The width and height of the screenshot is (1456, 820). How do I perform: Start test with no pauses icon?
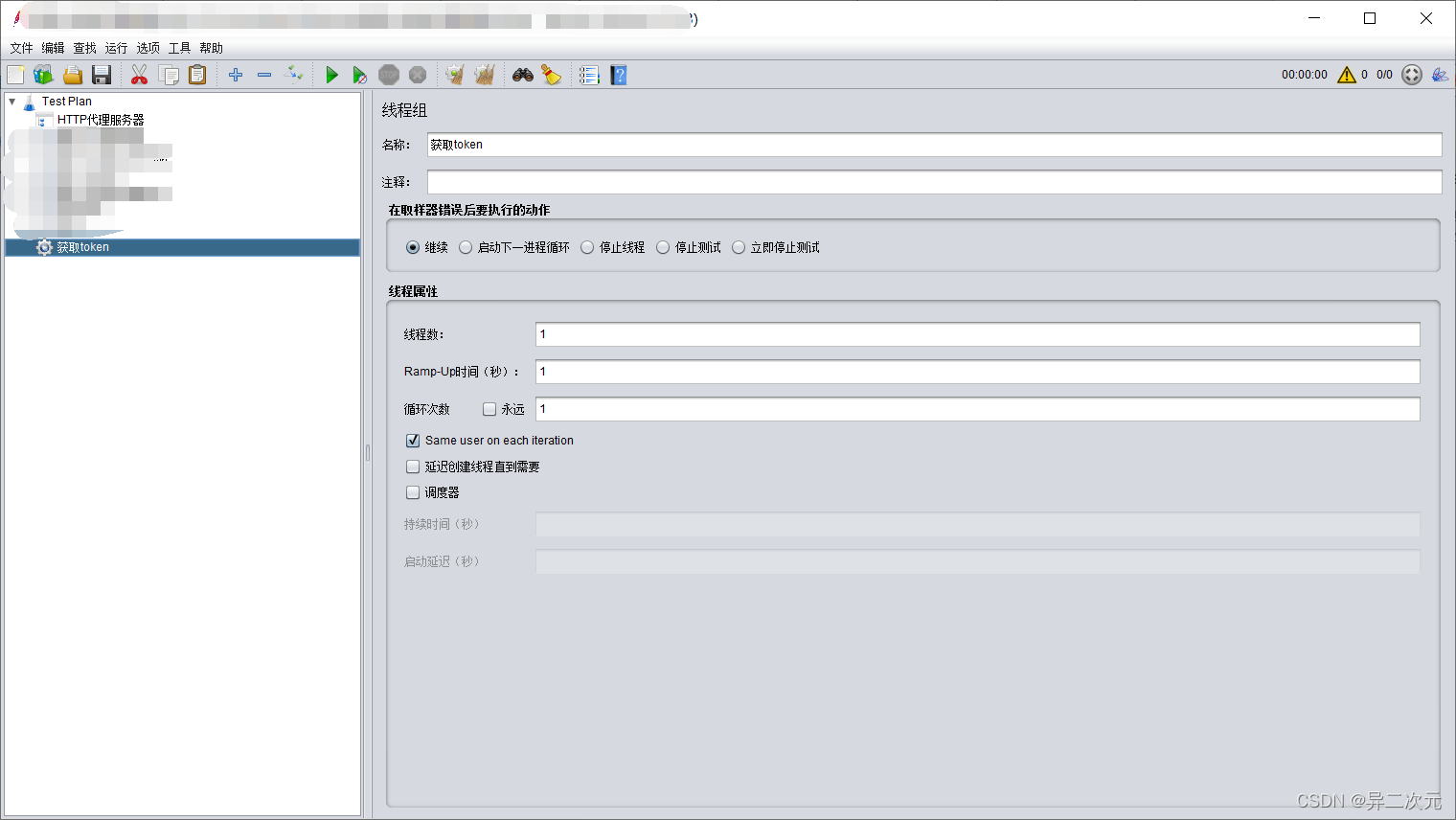[360, 75]
